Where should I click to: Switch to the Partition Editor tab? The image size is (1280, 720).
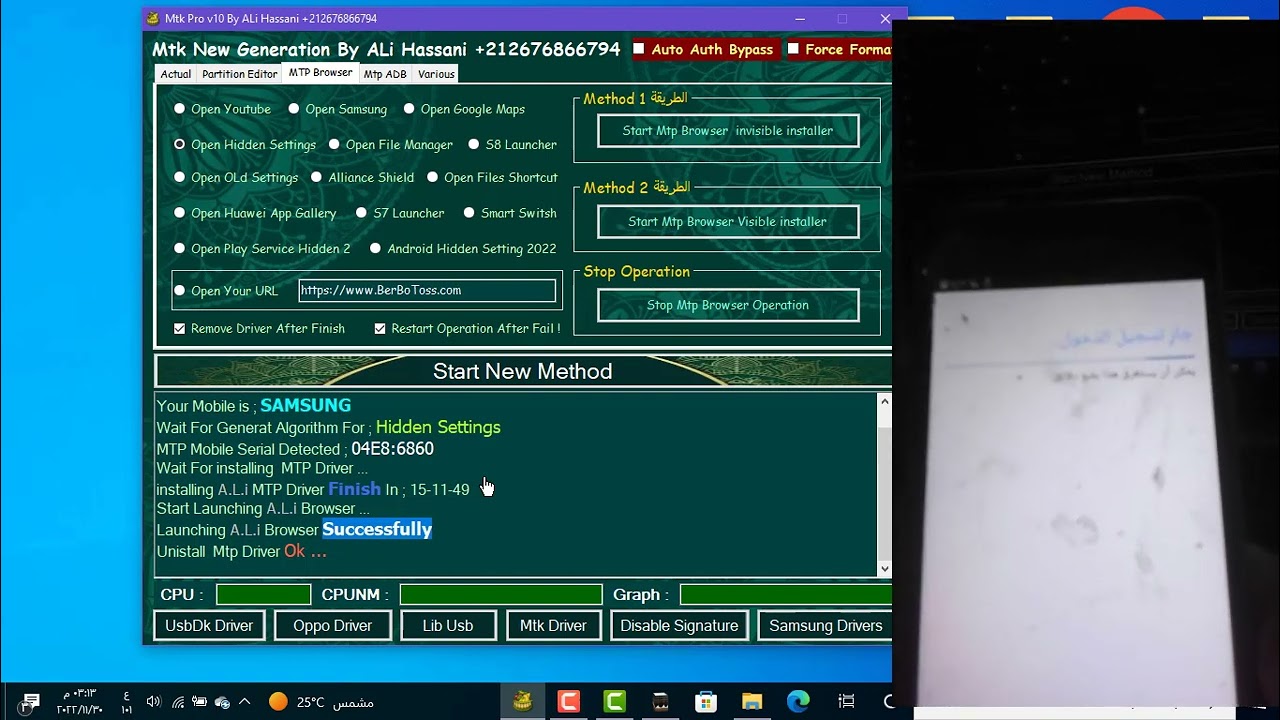(240, 74)
